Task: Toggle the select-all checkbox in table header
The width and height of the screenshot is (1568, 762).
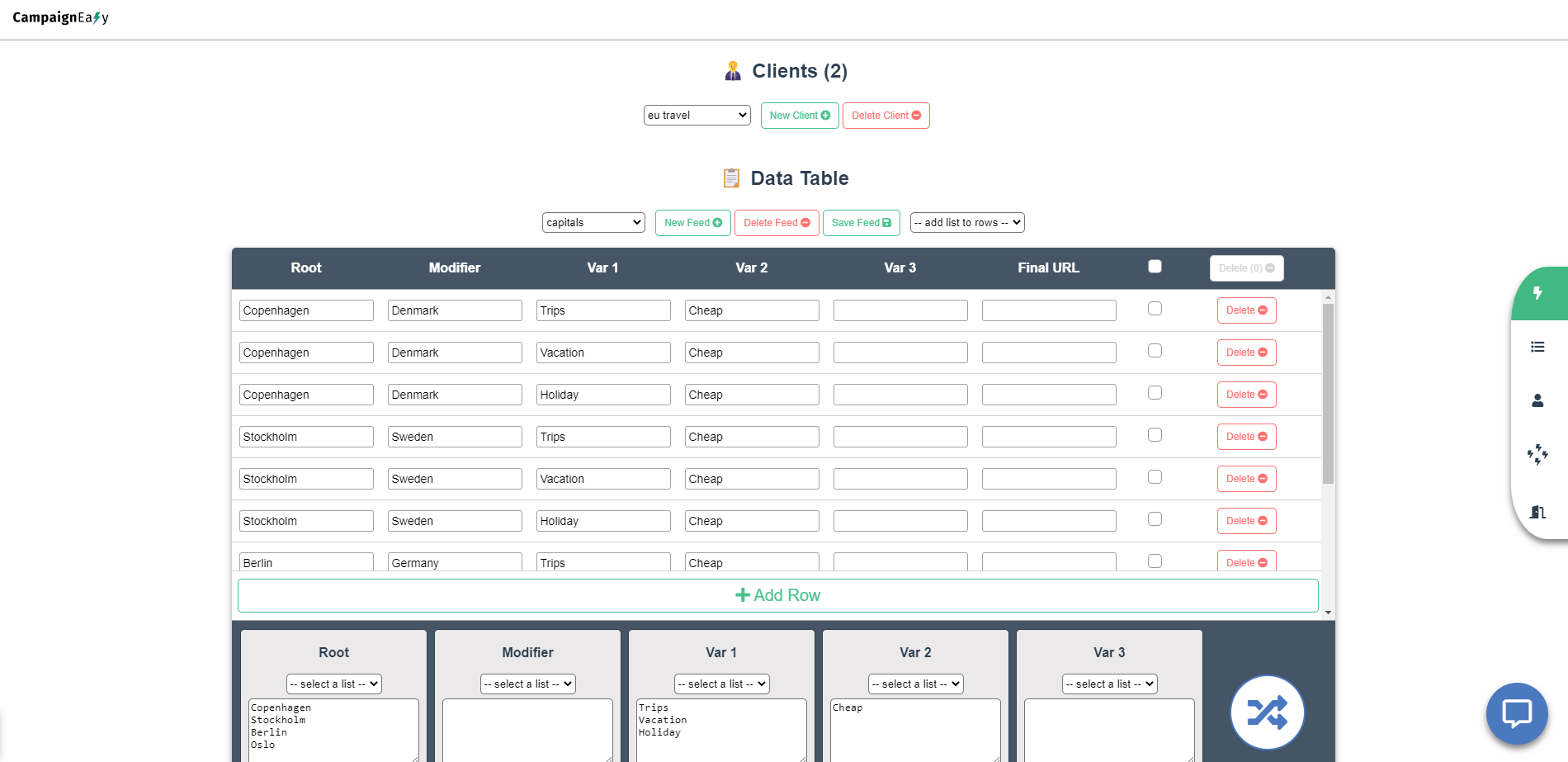Action: click(1155, 266)
